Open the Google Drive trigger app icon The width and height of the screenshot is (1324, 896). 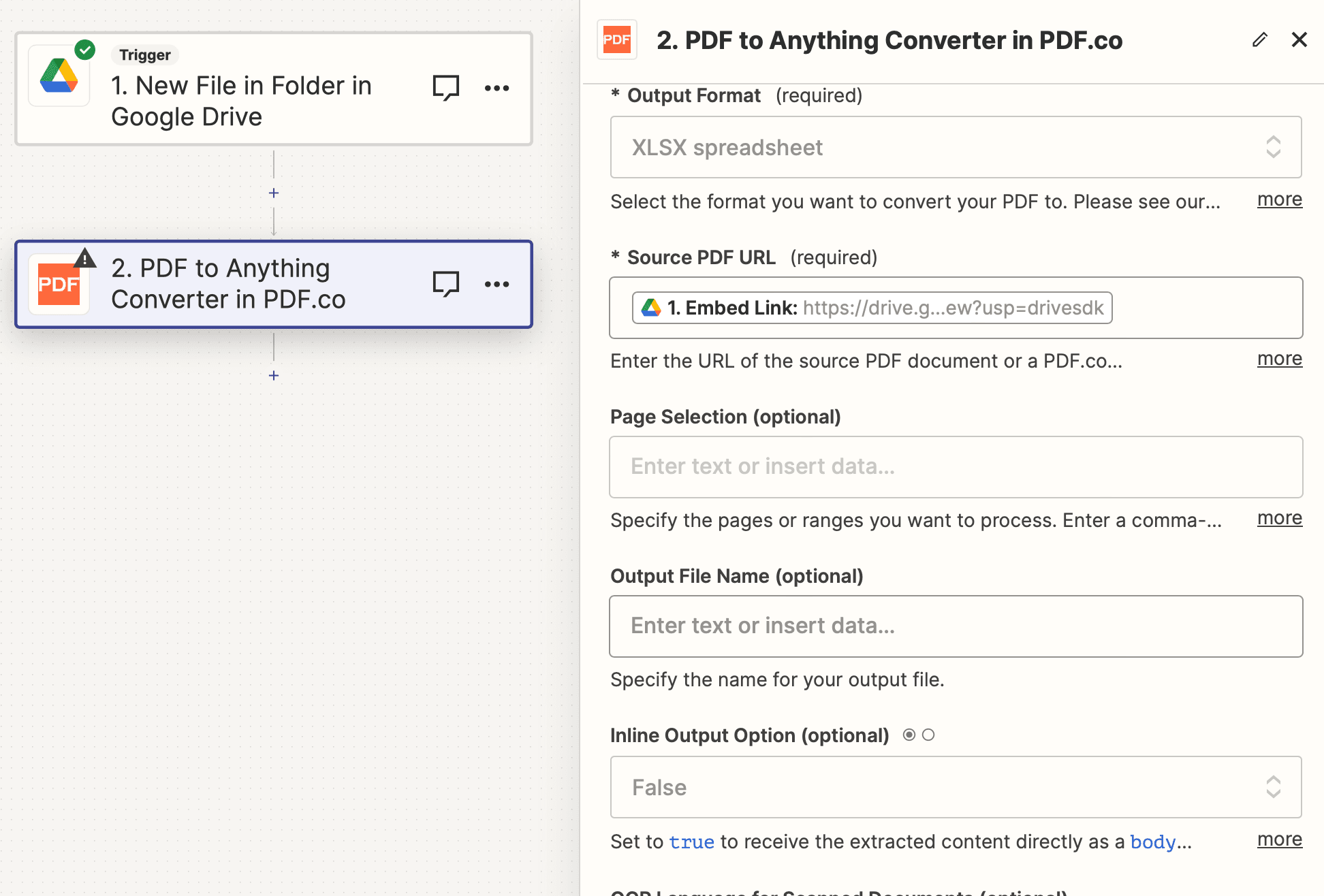[x=59, y=75]
